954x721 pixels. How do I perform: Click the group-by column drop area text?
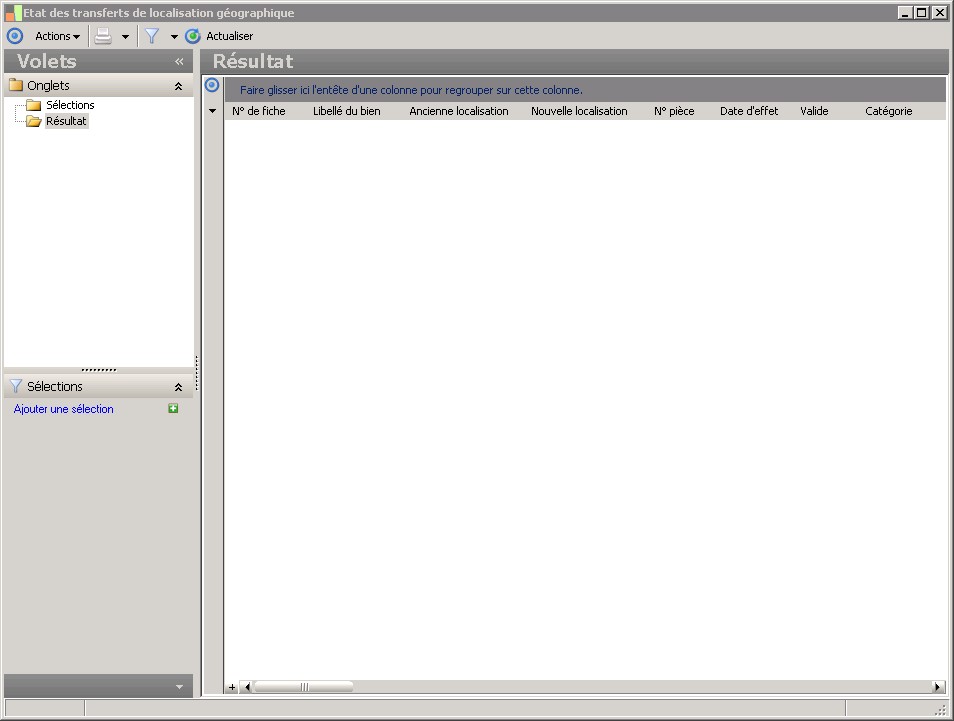pyautogui.click(x=411, y=90)
